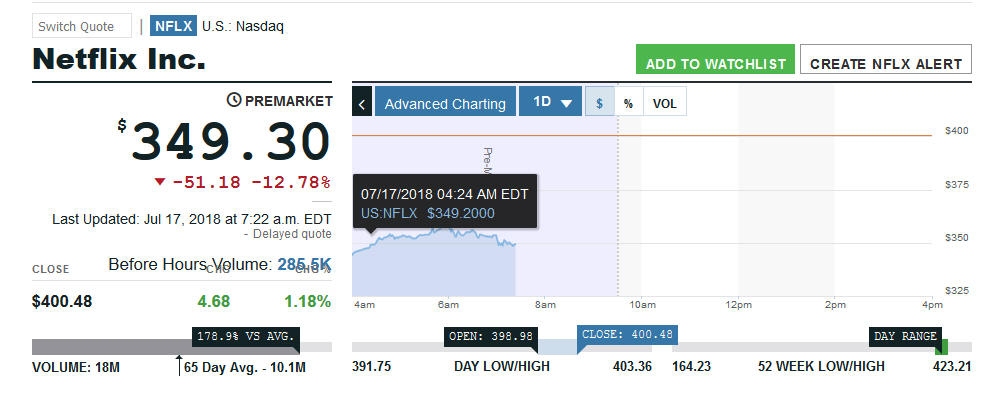Viewport: 982px width, 394px height.
Task: Click the 178.9% VS AVG. volume bar
Action: pos(246,336)
